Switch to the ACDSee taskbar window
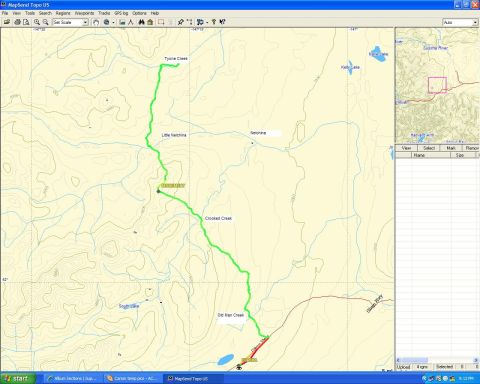 [132, 378]
